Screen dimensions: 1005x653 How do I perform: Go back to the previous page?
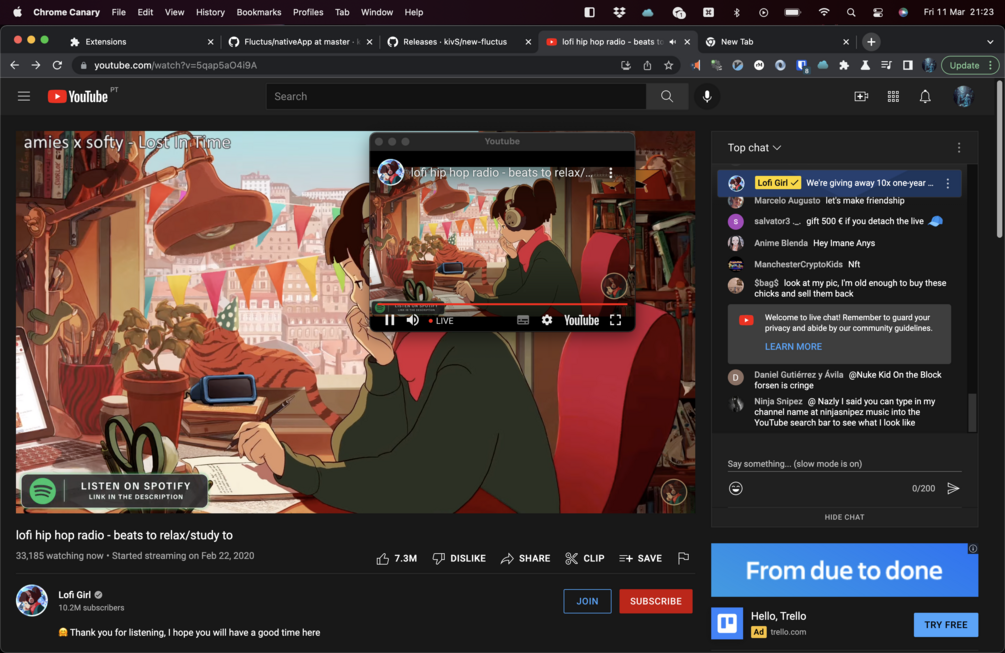pyautogui.click(x=15, y=65)
